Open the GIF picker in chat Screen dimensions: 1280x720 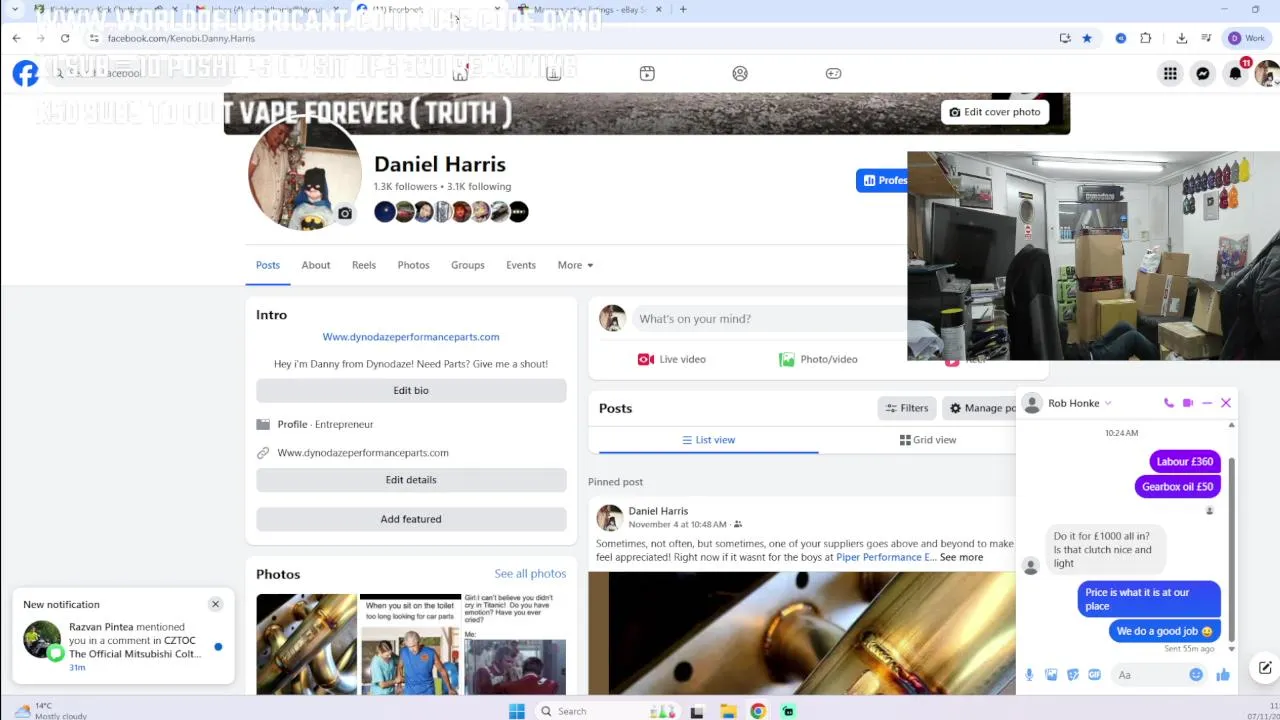coord(1095,675)
